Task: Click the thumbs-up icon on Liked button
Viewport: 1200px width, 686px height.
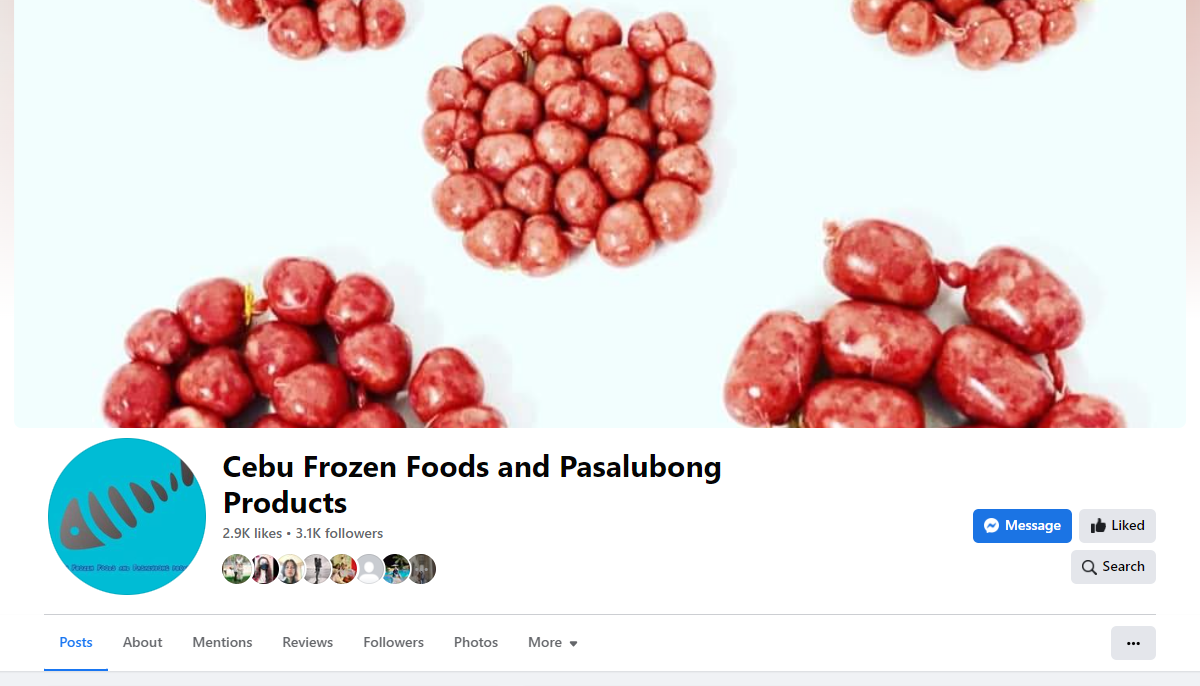Action: click(1098, 526)
